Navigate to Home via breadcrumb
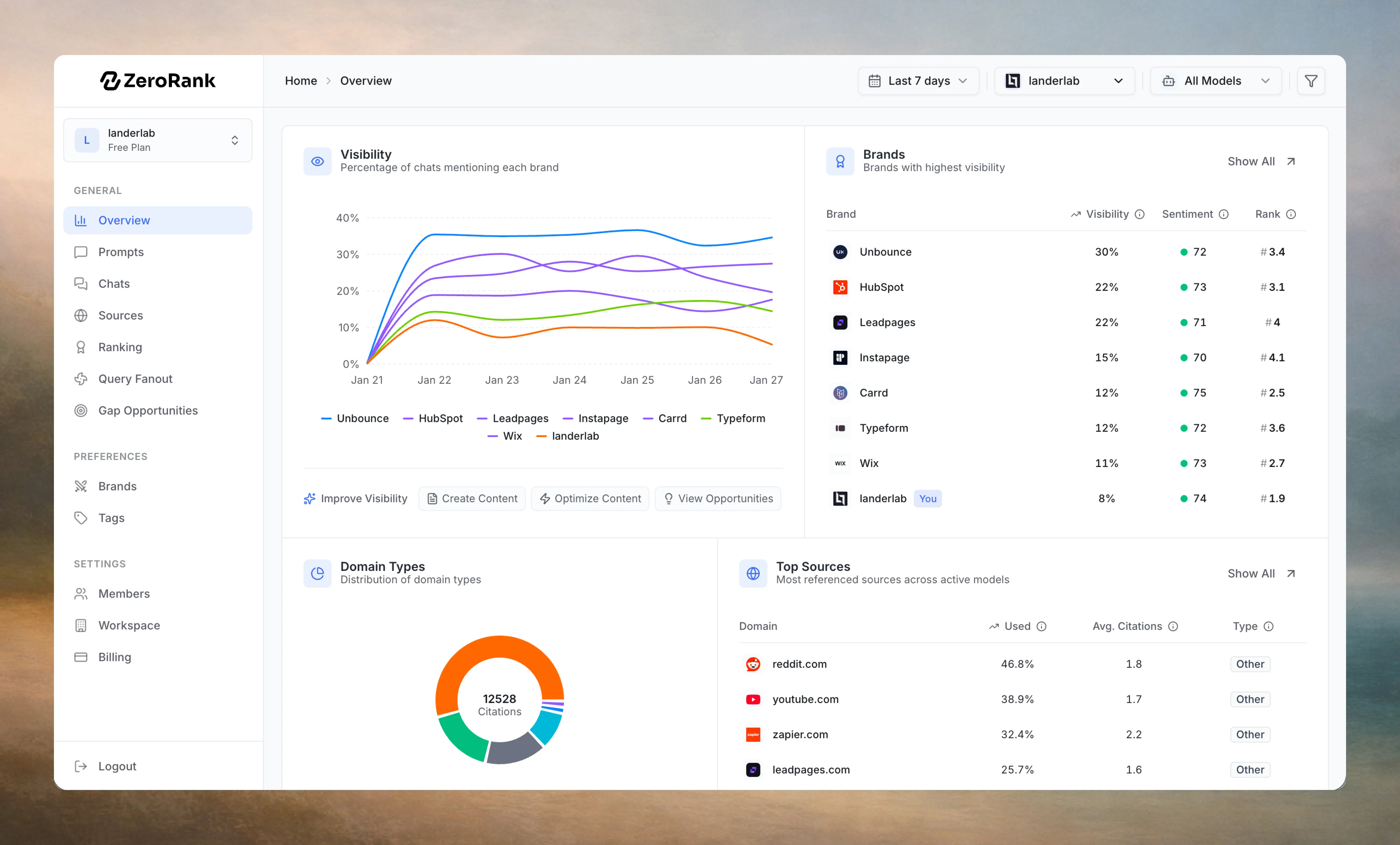1400x845 pixels. (x=301, y=81)
